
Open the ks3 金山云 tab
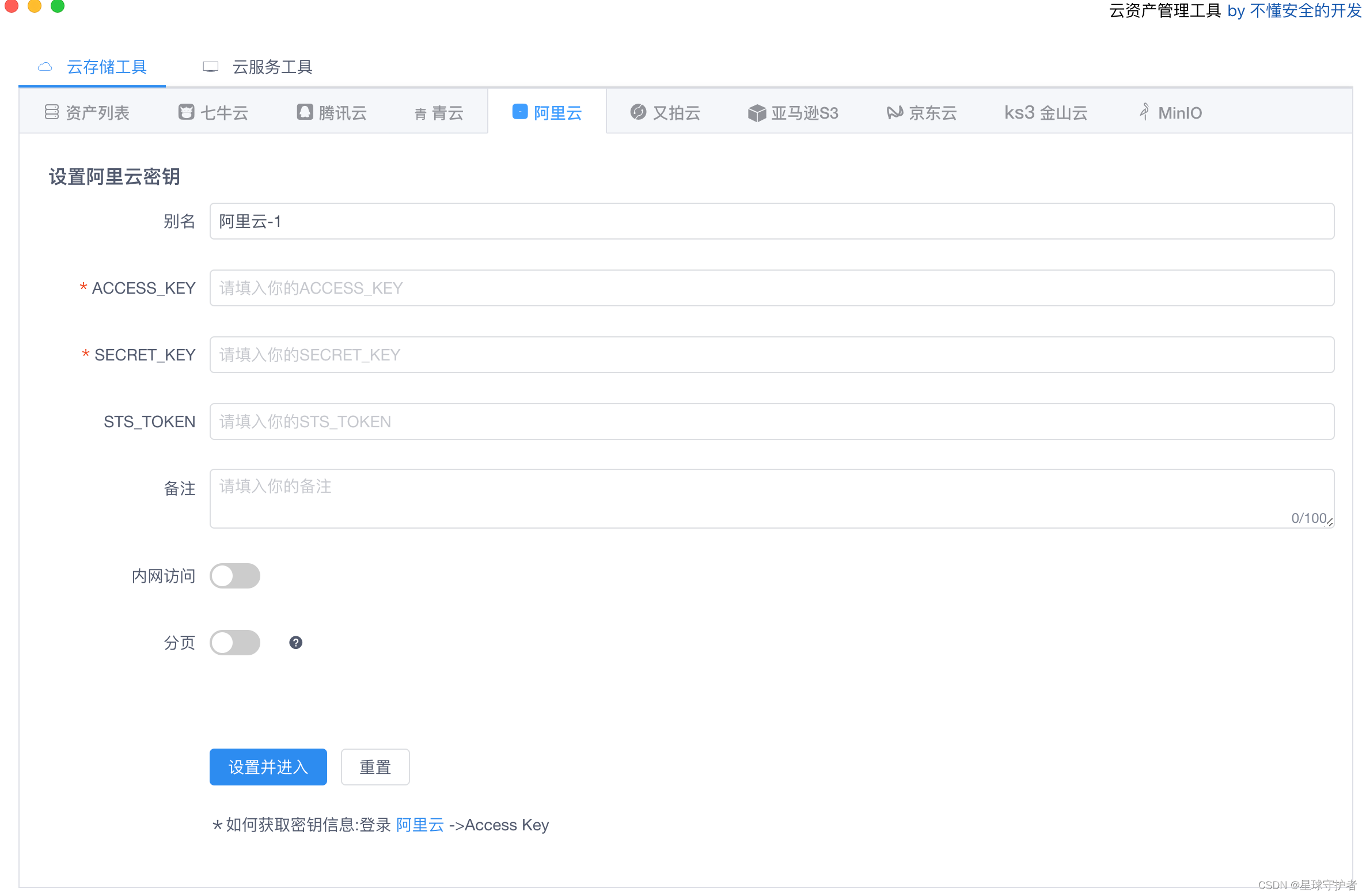[1045, 113]
